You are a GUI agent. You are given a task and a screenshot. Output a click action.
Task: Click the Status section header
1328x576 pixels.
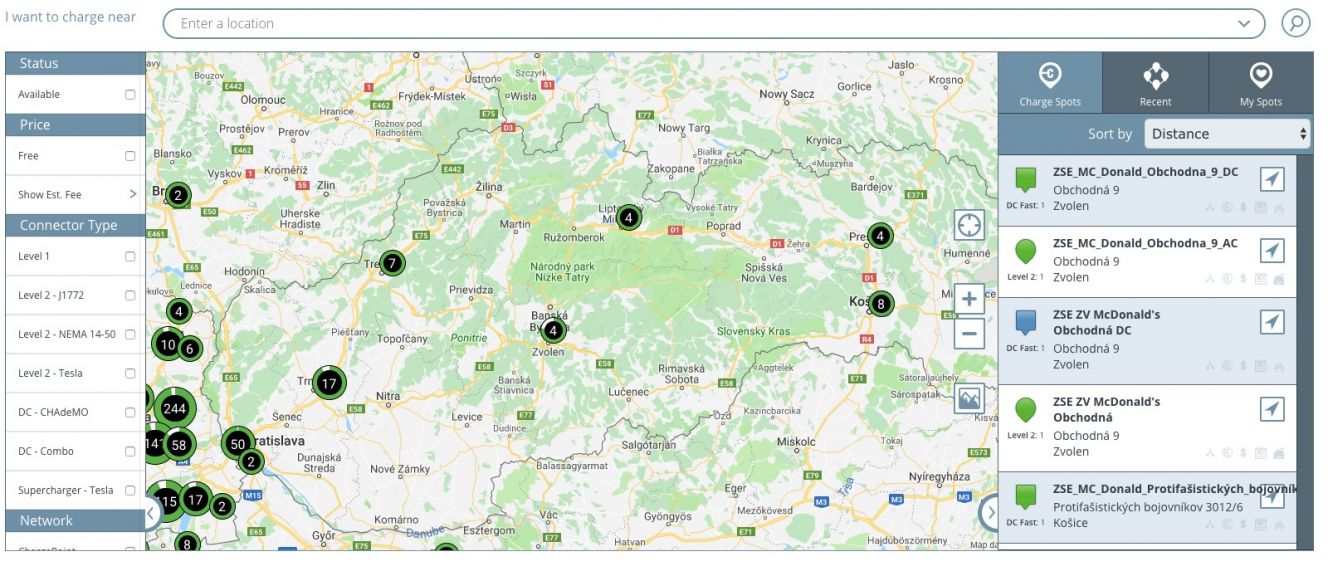coord(76,63)
